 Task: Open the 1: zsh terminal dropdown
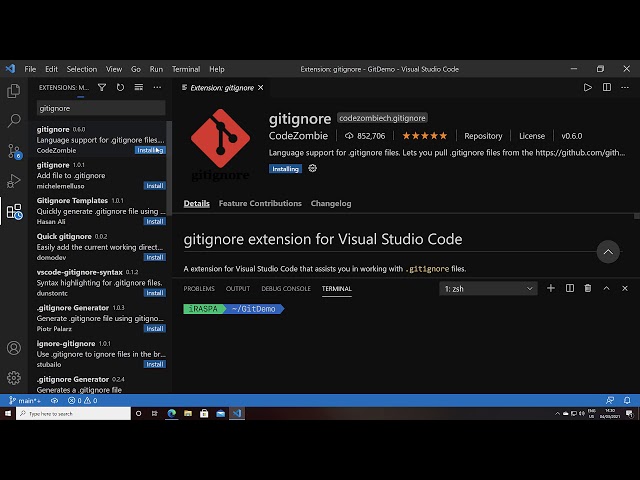tap(488, 289)
